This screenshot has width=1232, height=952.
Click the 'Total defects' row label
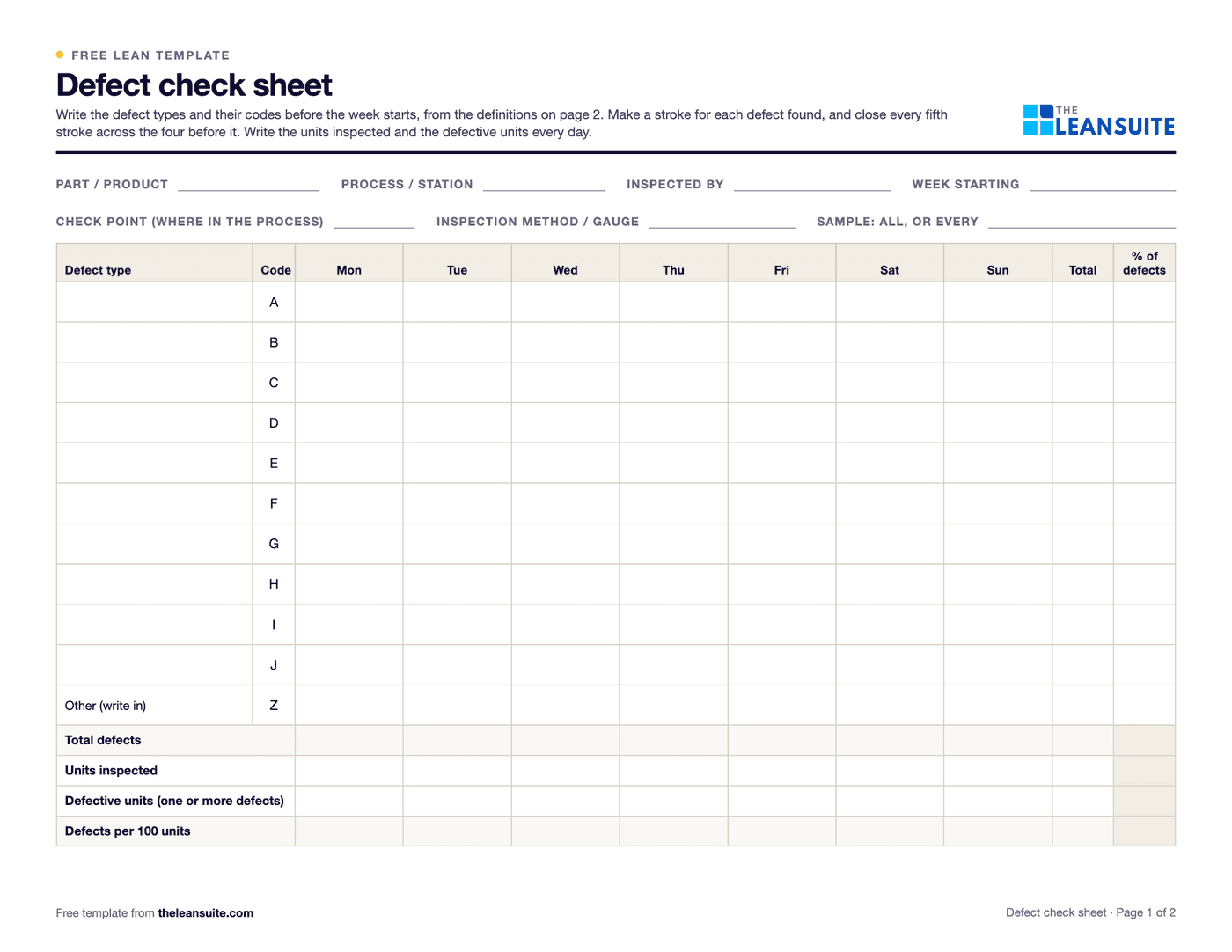pos(103,741)
